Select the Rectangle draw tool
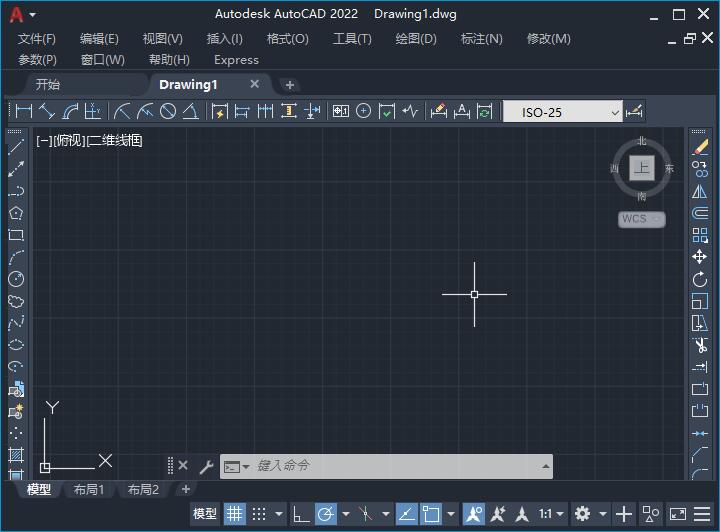720x532 pixels. 16,235
